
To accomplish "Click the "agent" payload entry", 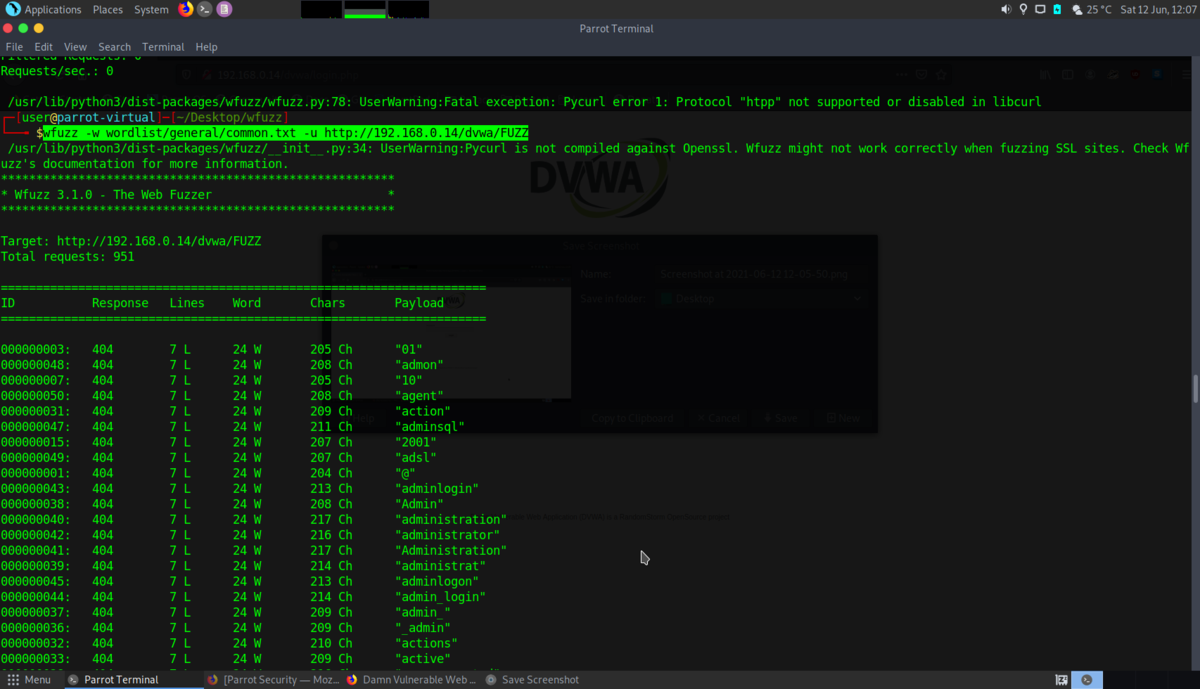I will click(419, 396).
